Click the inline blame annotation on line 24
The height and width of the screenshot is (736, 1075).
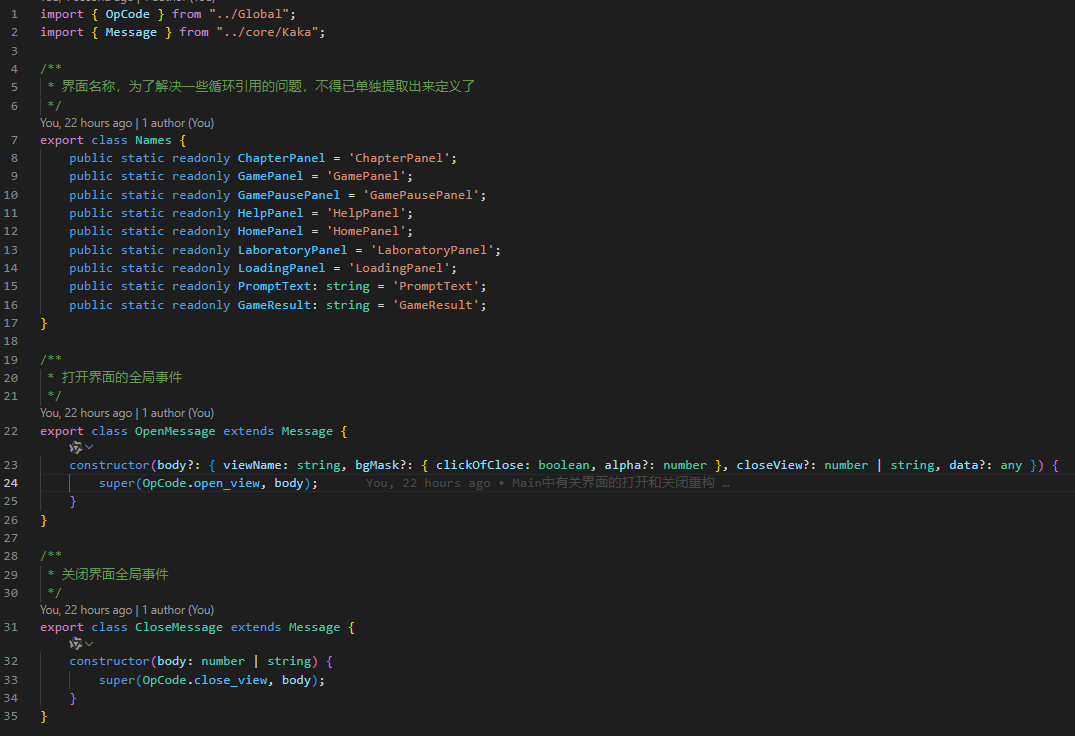(547, 482)
